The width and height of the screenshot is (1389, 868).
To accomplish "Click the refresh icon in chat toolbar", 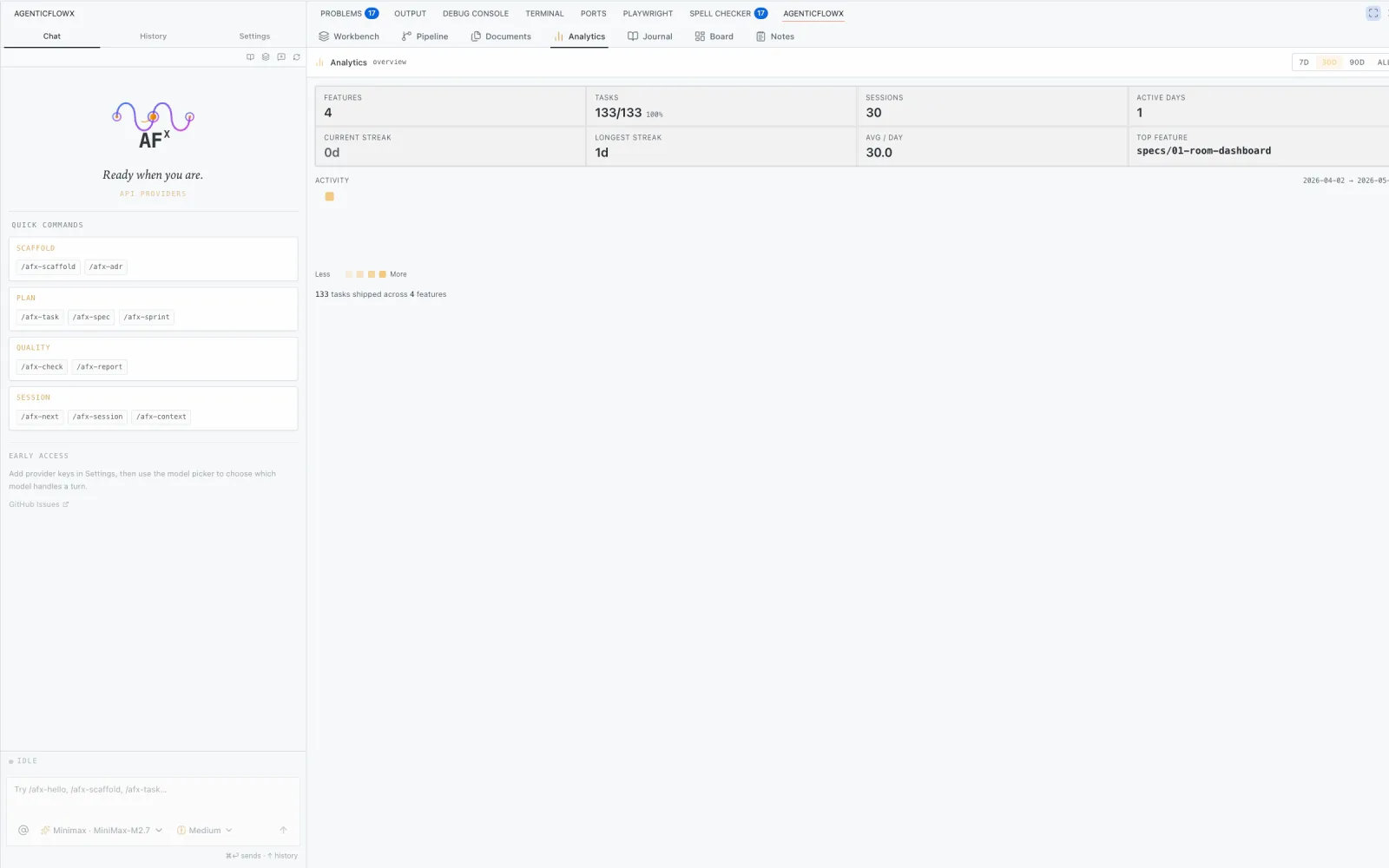I will coord(297,57).
